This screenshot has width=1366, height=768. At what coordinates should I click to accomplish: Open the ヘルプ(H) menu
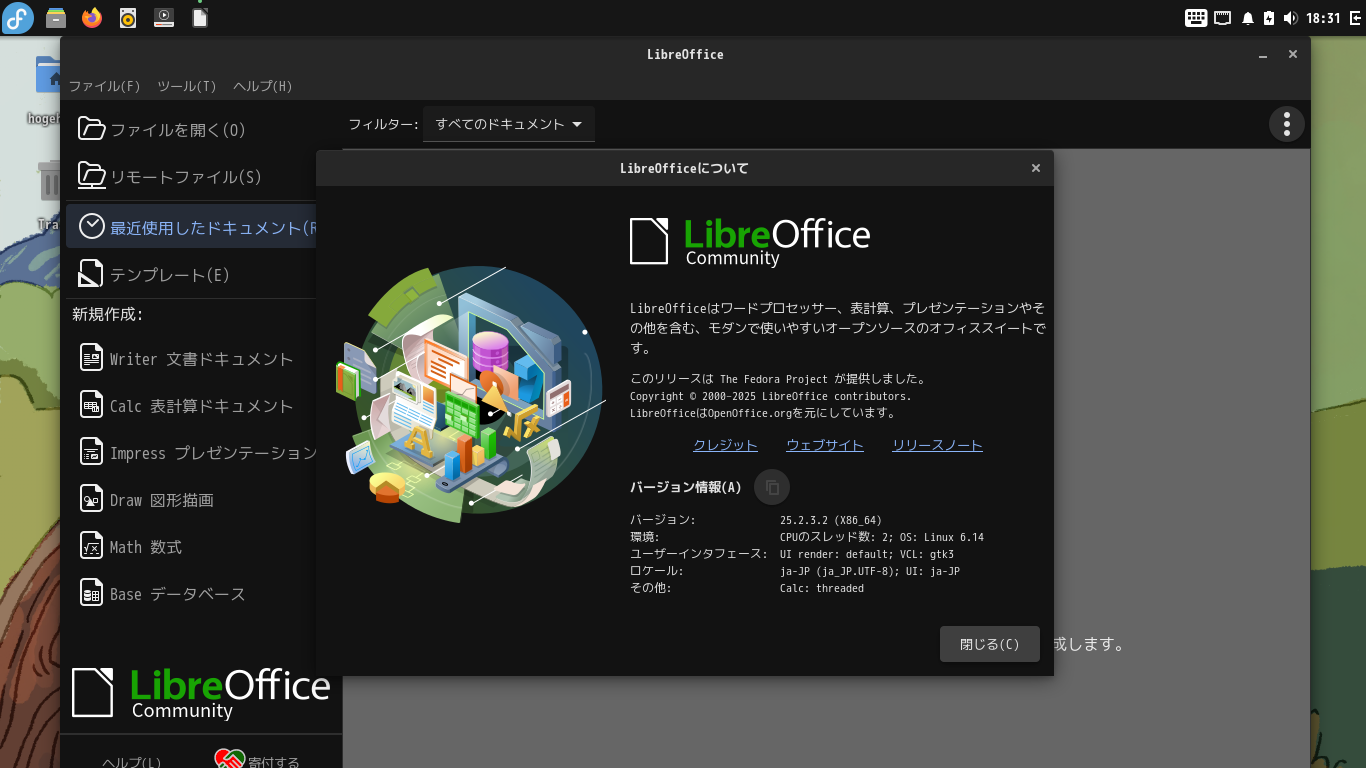coord(261,86)
